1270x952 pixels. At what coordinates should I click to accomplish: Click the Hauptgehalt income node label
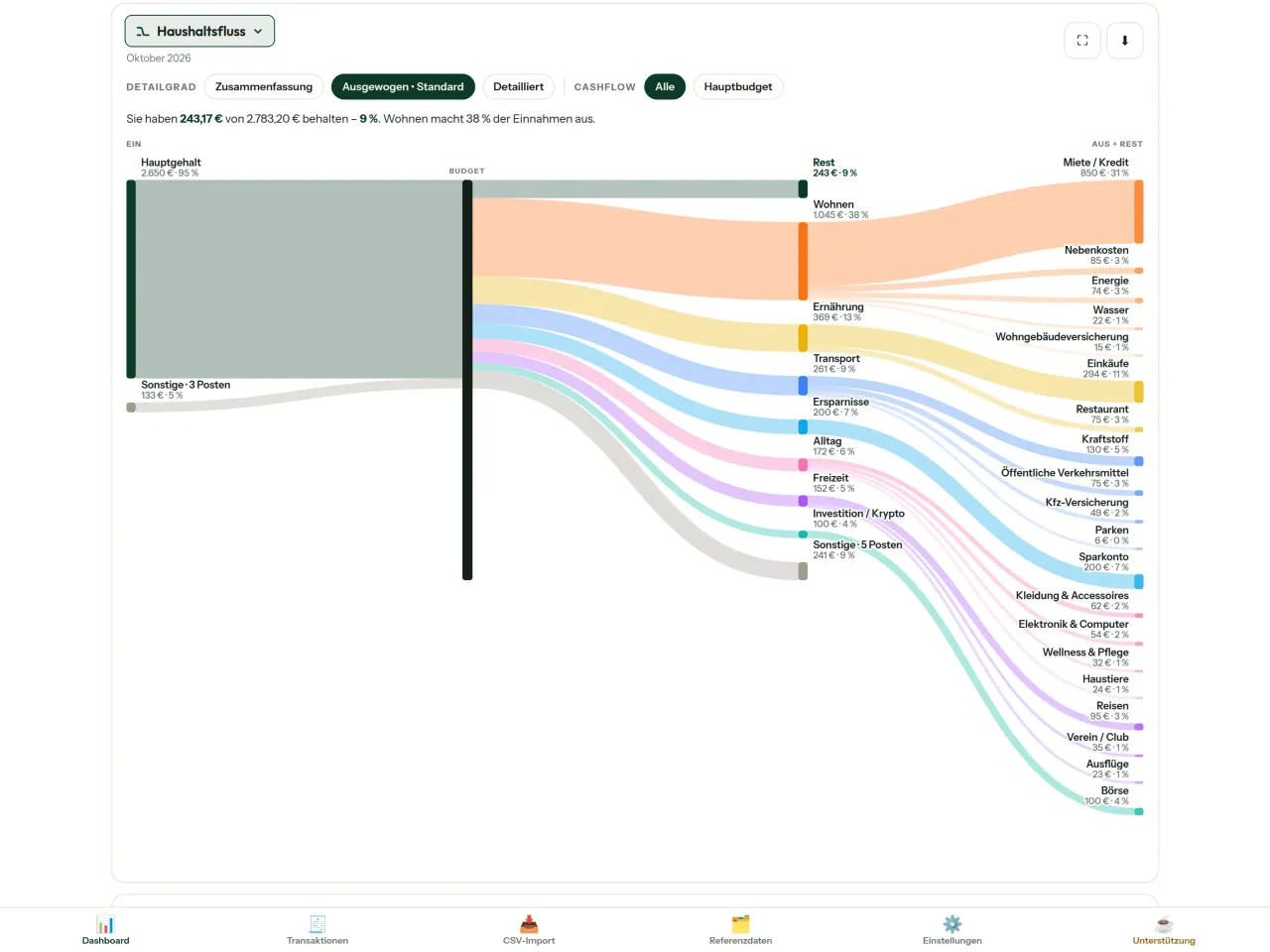click(x=171, y=163)
